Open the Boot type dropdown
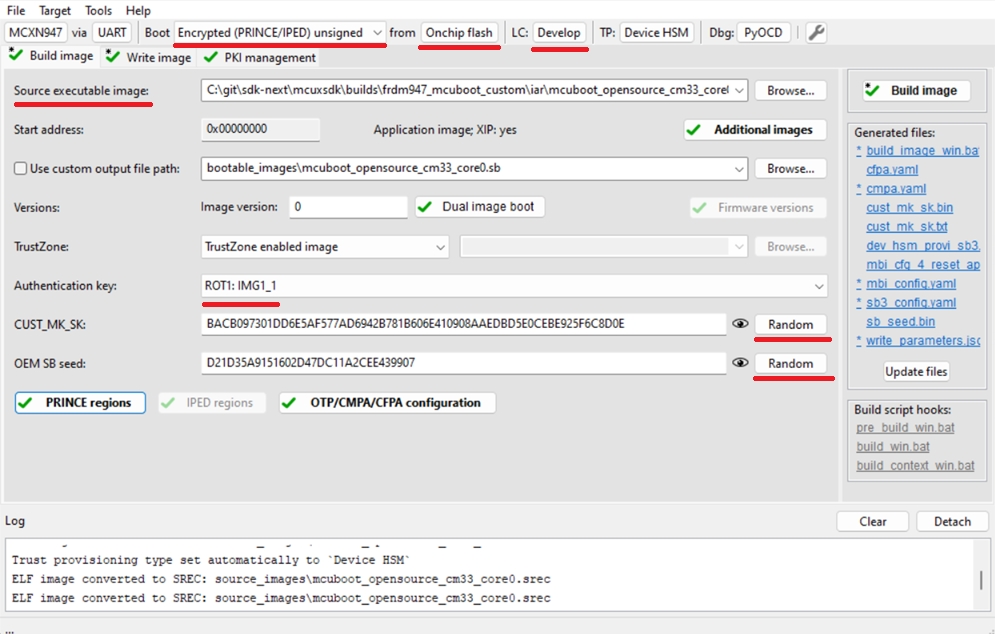Screen dimensions: 995x634 pyautogui.click(x=280, y=33)
